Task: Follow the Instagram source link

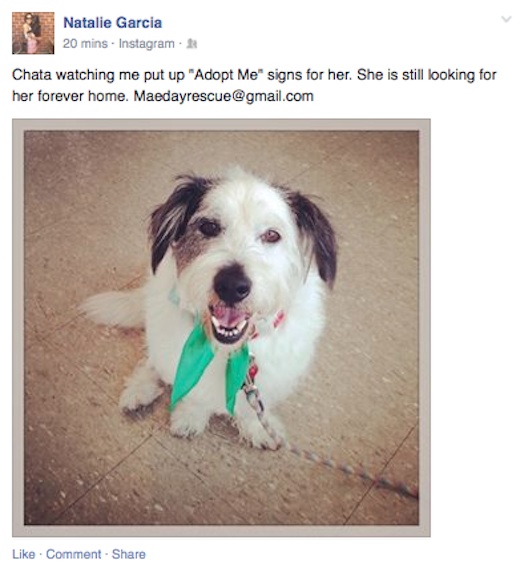Action: pos(146,44)
